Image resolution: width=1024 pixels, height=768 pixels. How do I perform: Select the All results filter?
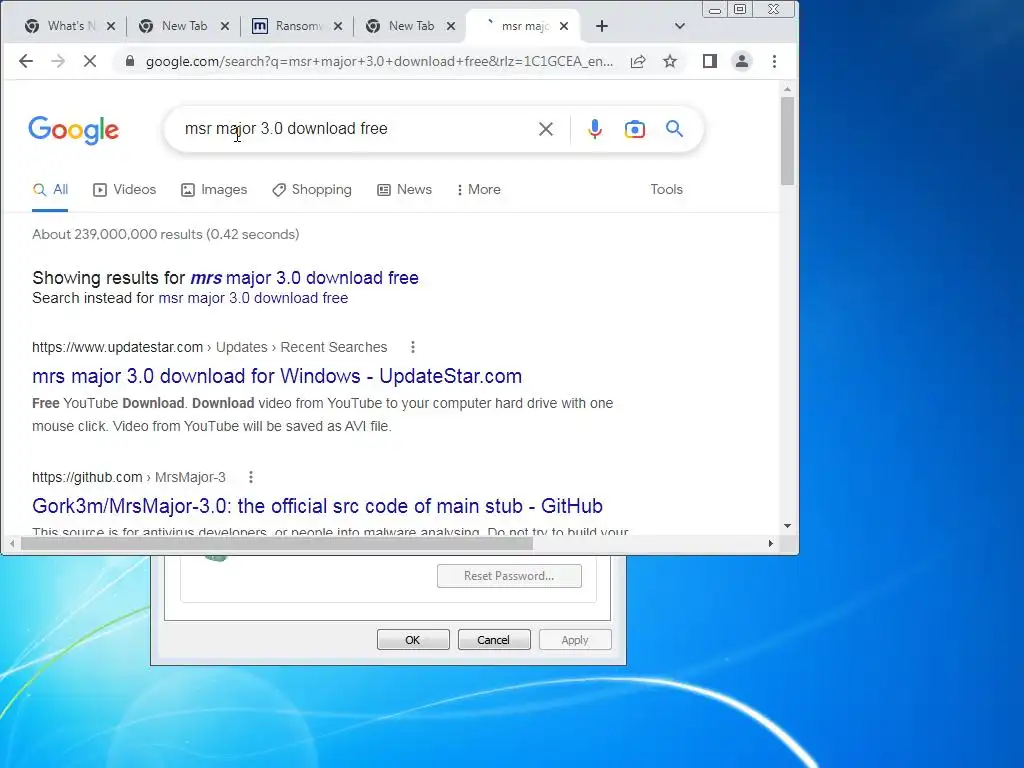50,189
